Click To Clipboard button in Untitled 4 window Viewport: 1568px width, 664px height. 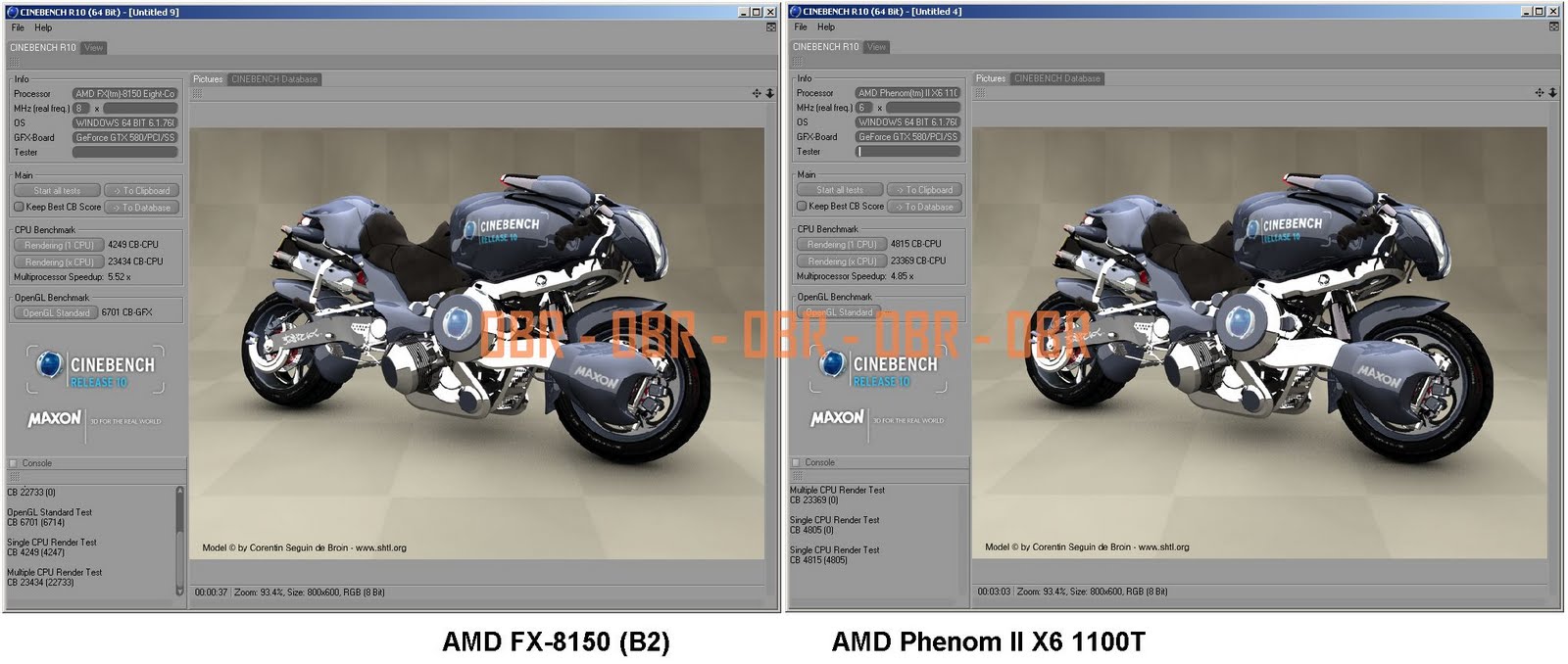(925, 190)
